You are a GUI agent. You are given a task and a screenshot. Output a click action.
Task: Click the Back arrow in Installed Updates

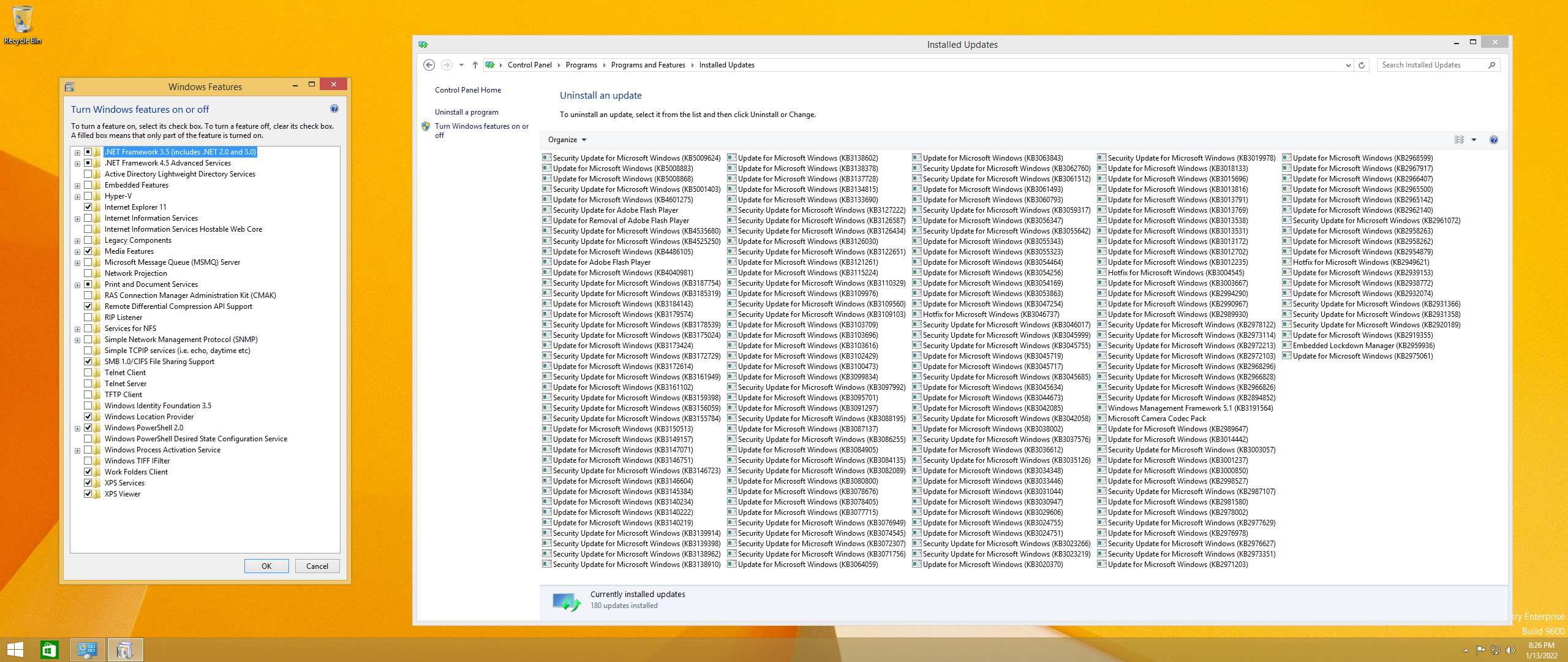[429, 65]
